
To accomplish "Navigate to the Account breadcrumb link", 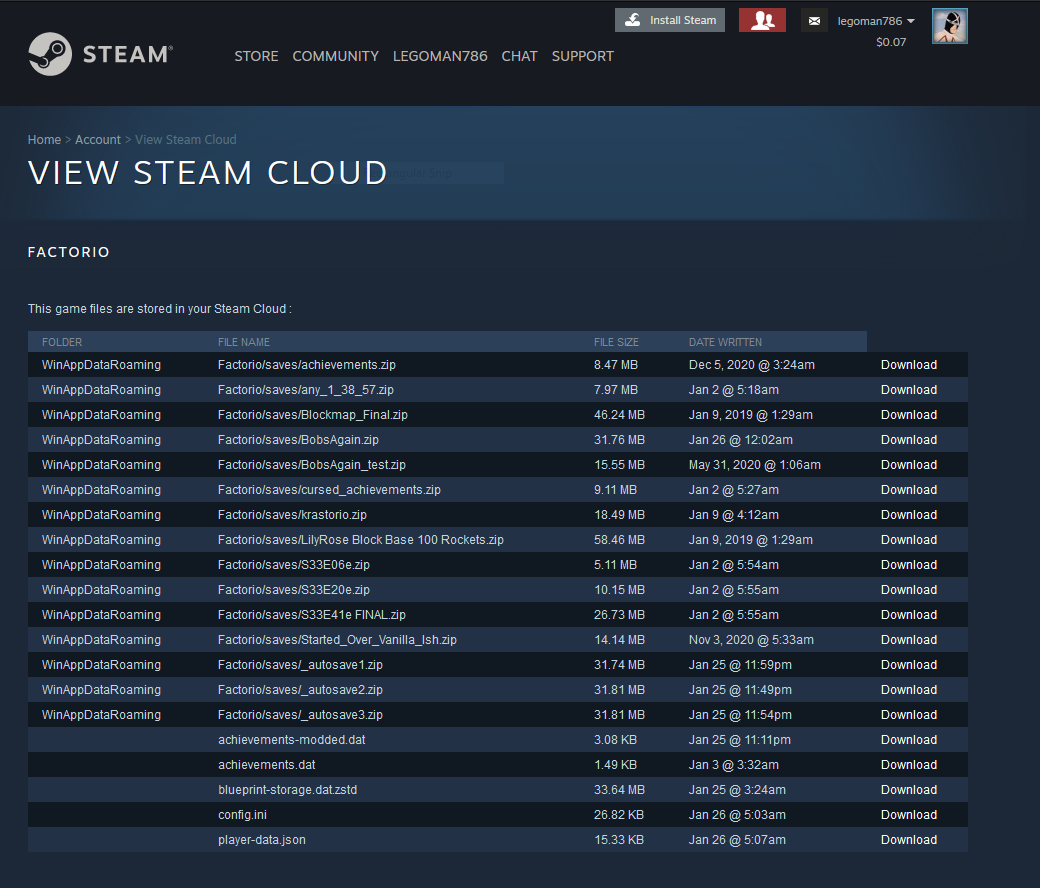I will [x=98, y=140].
